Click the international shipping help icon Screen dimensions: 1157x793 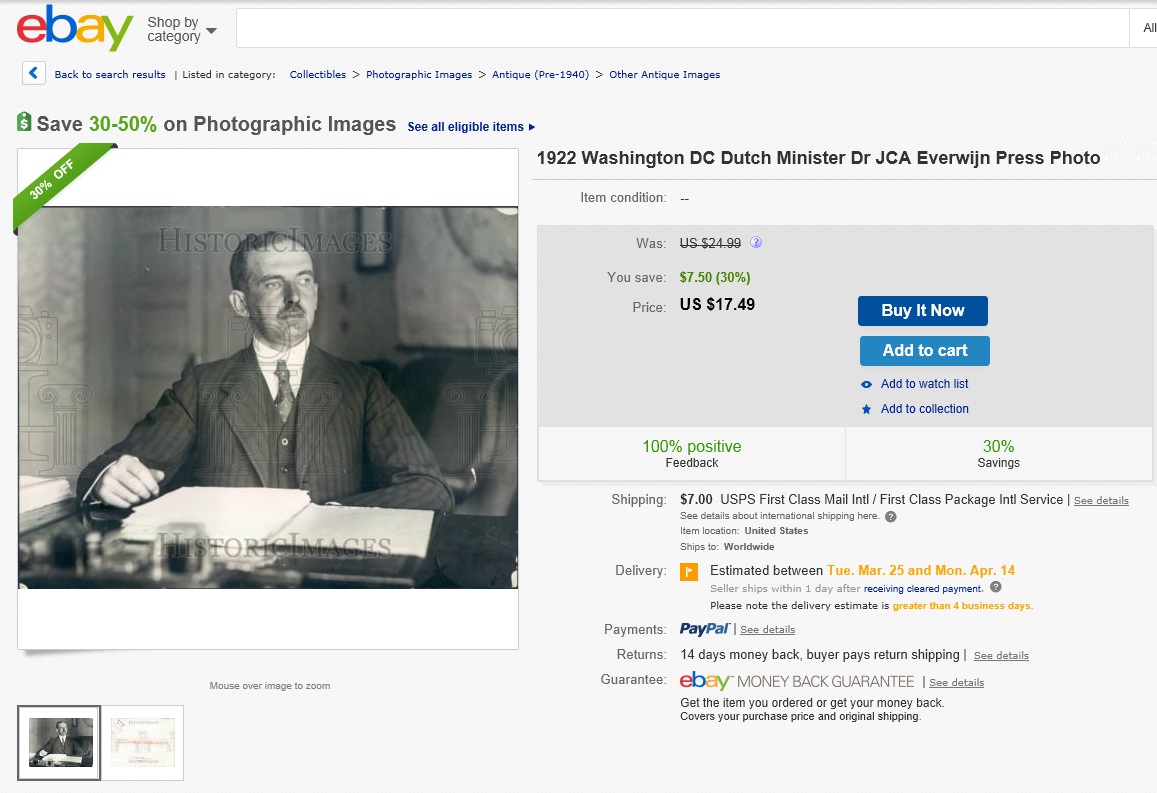(x=891, y=516)
